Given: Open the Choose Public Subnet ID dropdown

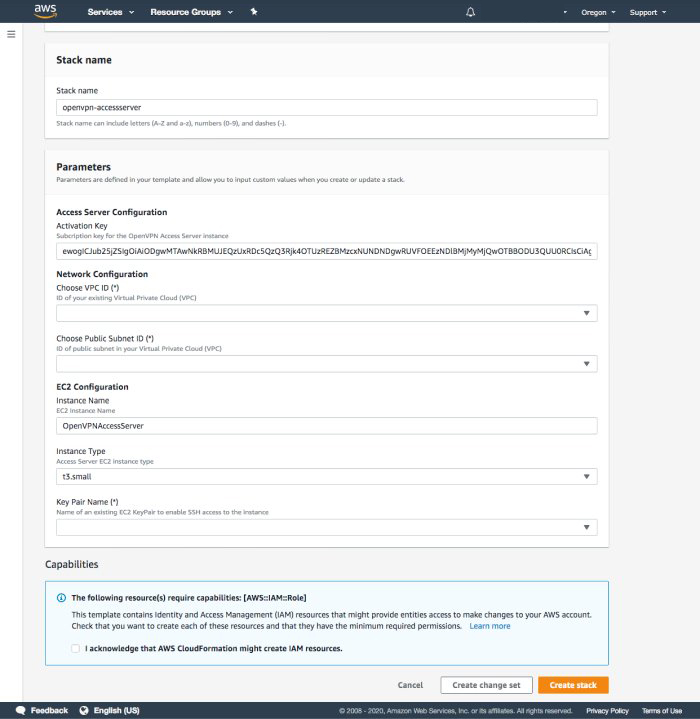Looking at the screenshot, I should (327, 364).
